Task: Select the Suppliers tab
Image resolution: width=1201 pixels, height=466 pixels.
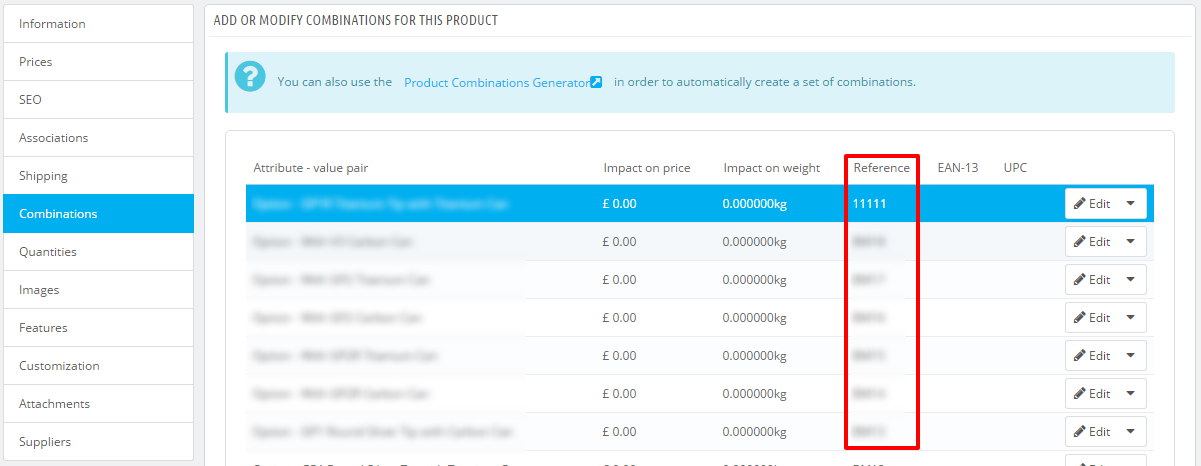Action: 98,442
